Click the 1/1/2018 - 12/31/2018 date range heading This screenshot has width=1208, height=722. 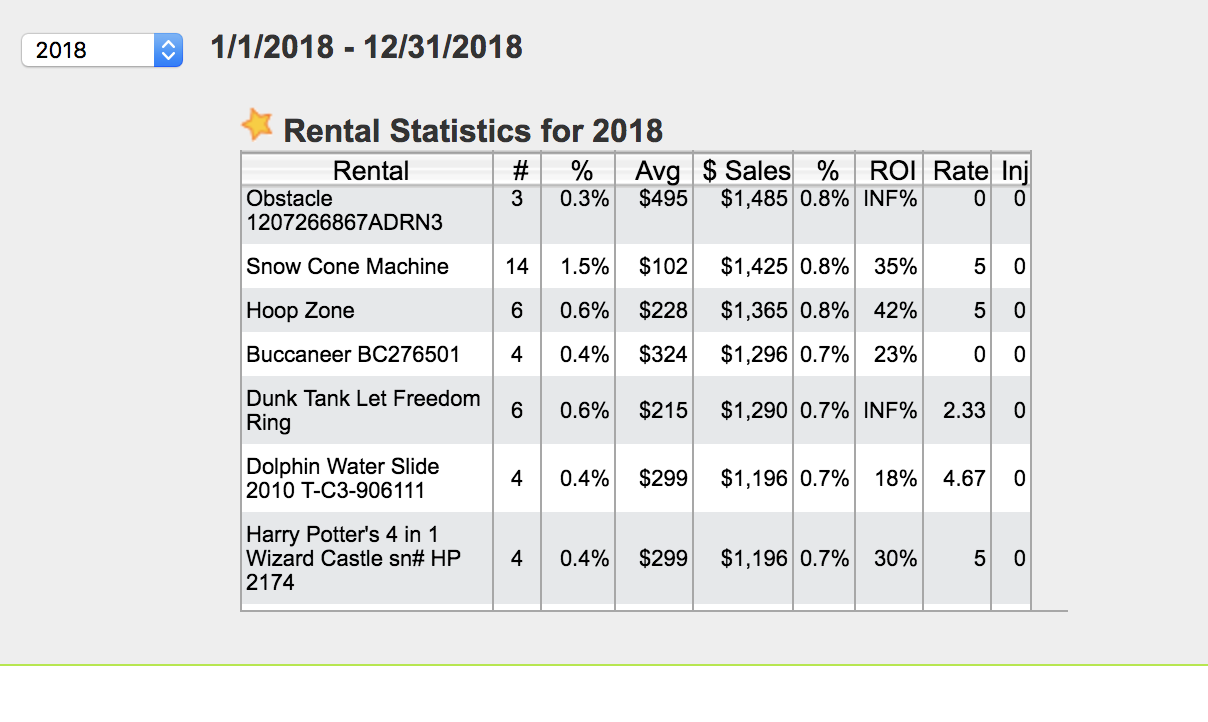pos(366,47)
